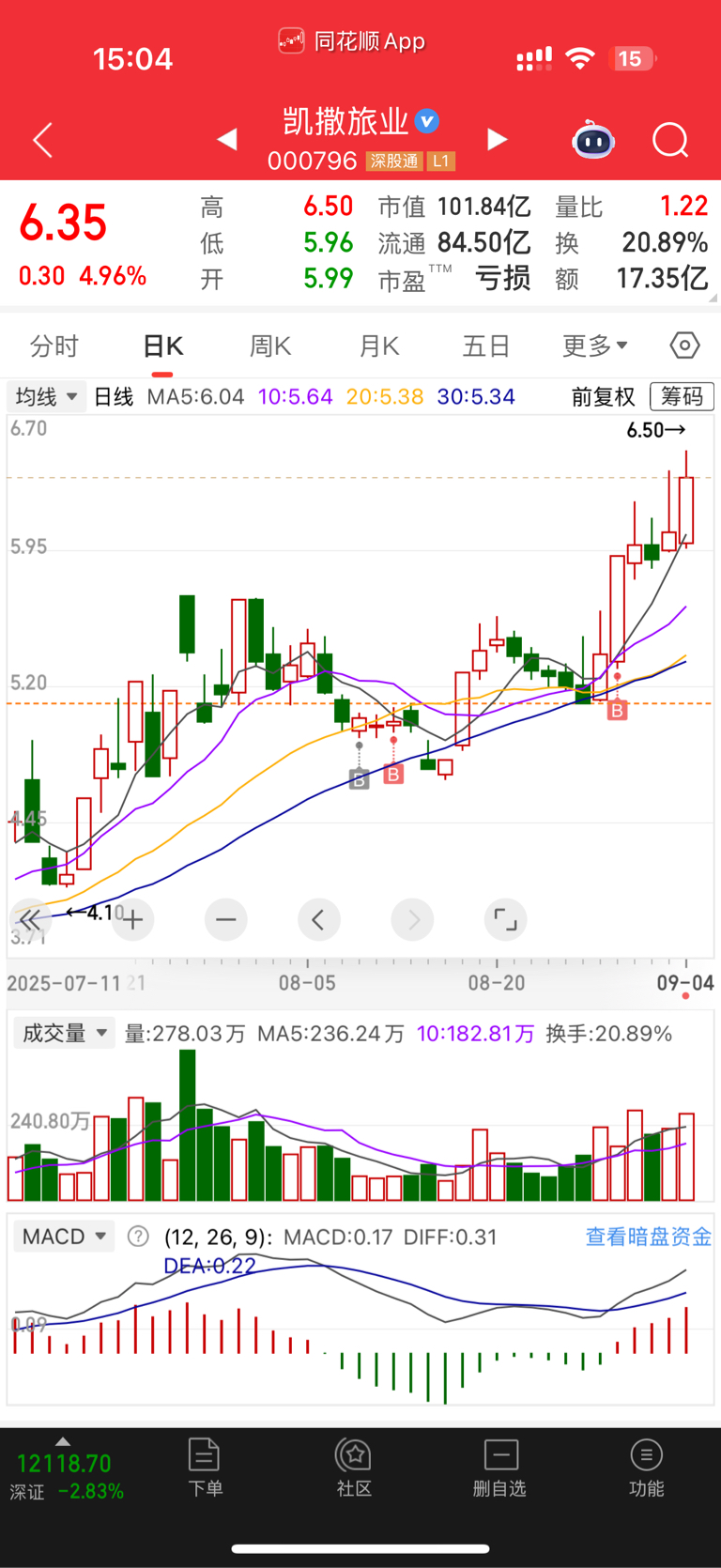Zoom out chart with minus button

(225, 919)
